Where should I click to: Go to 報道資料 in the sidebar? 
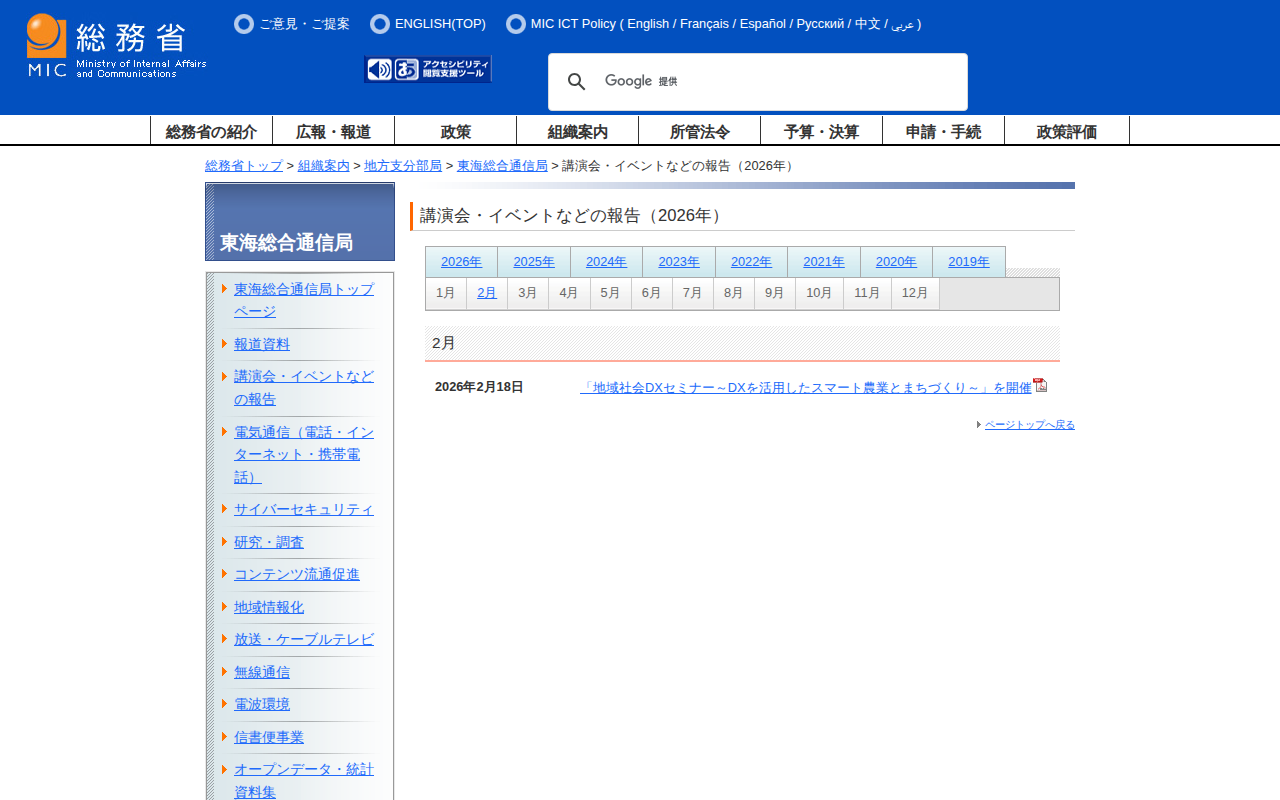262,344
